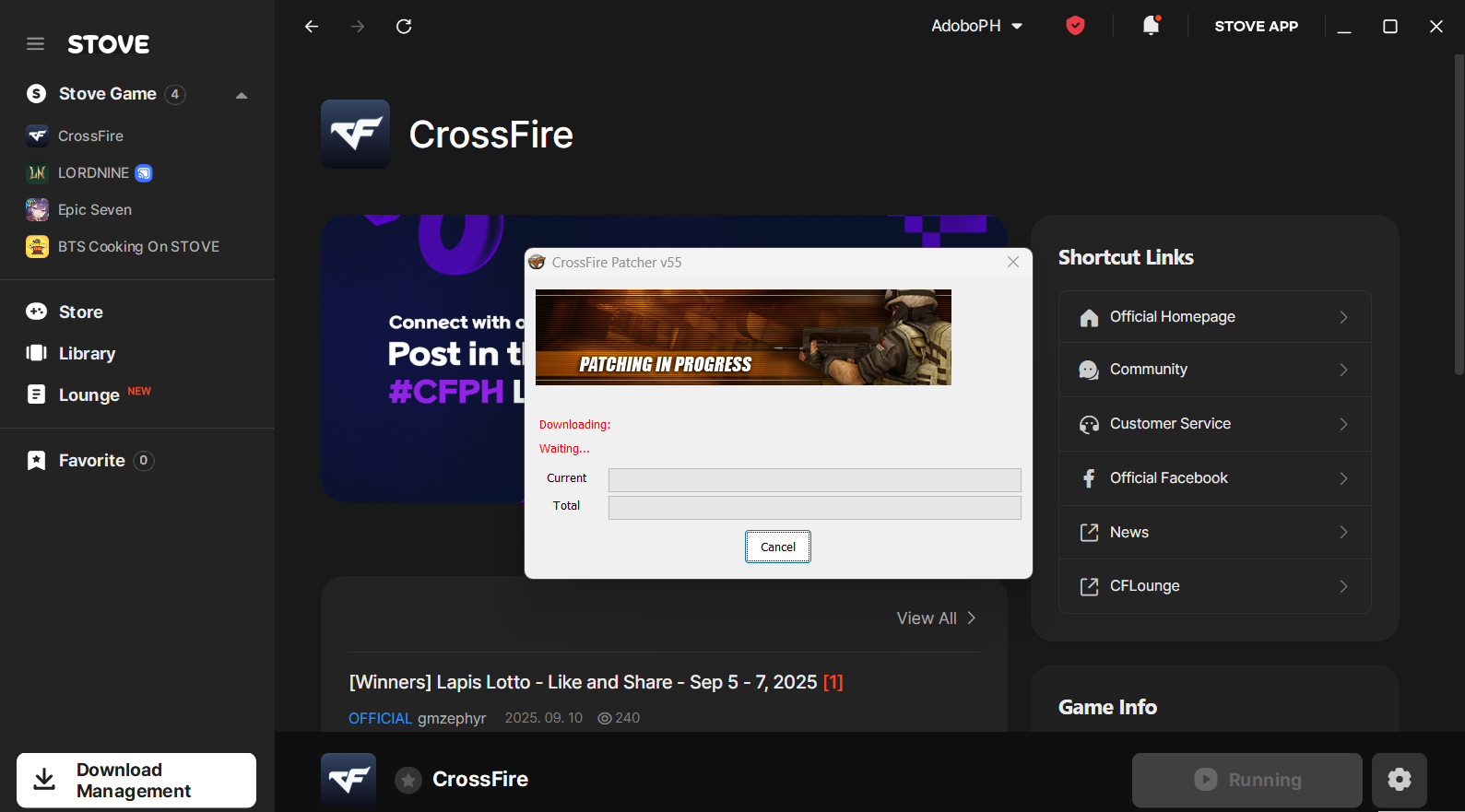Open News shortcut link
Viewport: 1465px width, 812px height.
(1215, 532)
